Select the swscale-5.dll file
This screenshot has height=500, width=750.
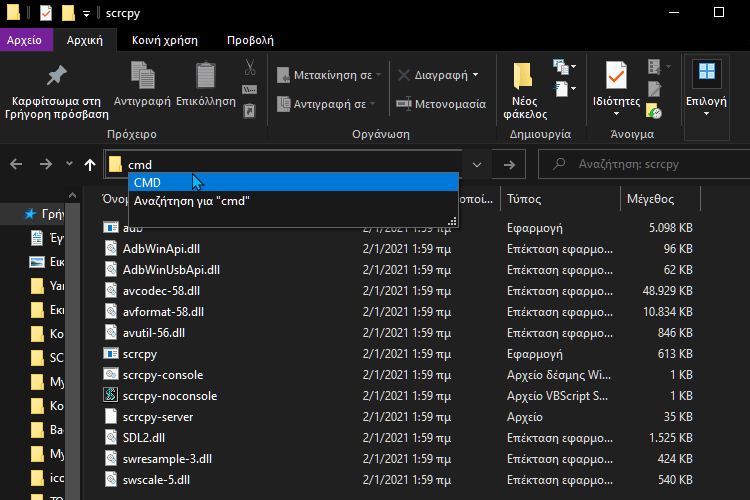[x=156, y=480]
